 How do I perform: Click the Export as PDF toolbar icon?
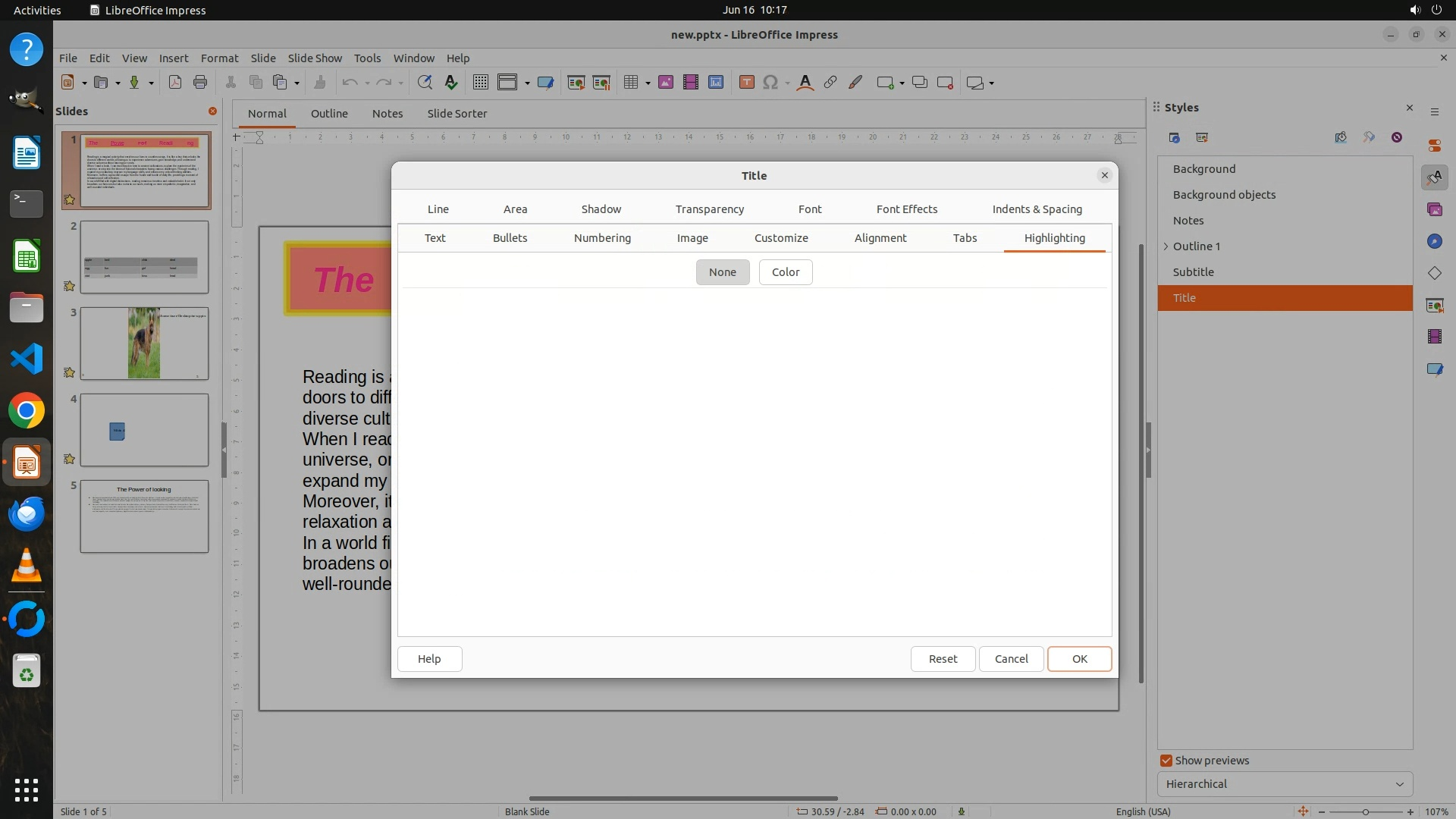(175, 83)
